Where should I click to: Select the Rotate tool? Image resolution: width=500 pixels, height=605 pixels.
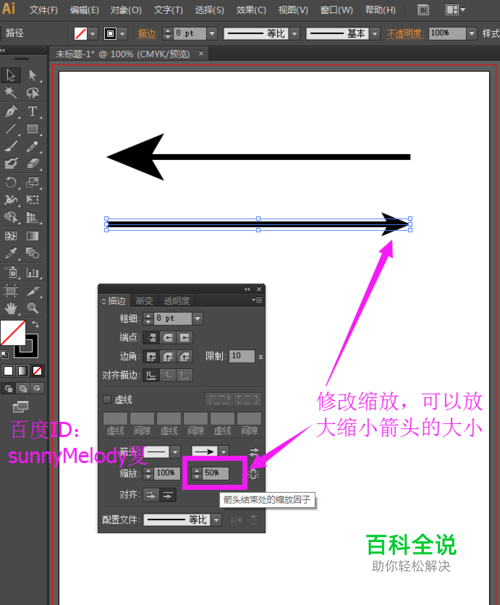(x=11, y=182)
